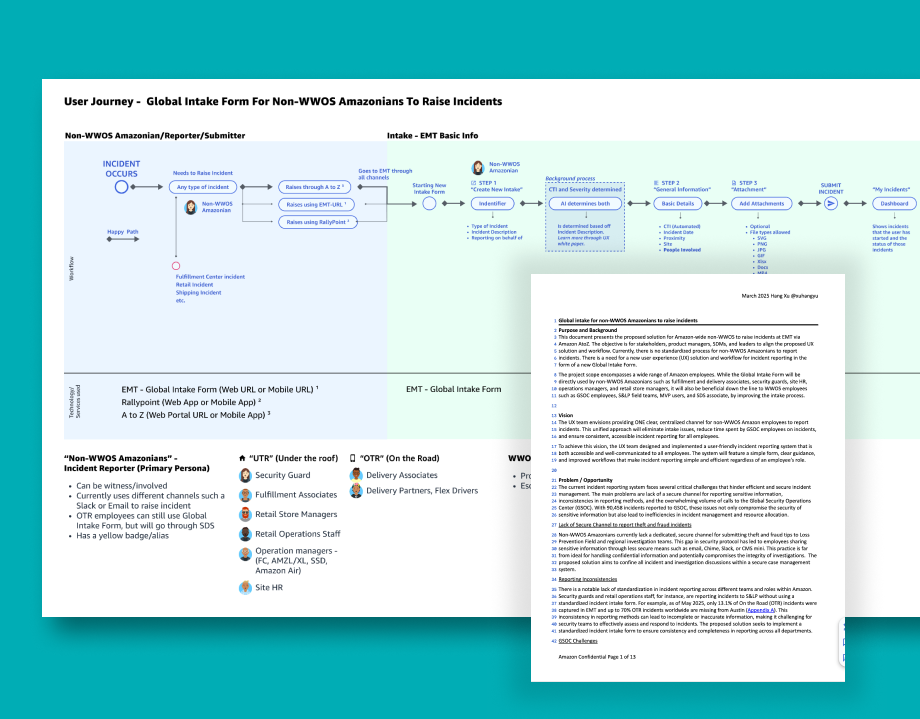This screenshot has height=719, width=920.
Task: Select the Raises through A to Z node
Action: coord(314,187)
